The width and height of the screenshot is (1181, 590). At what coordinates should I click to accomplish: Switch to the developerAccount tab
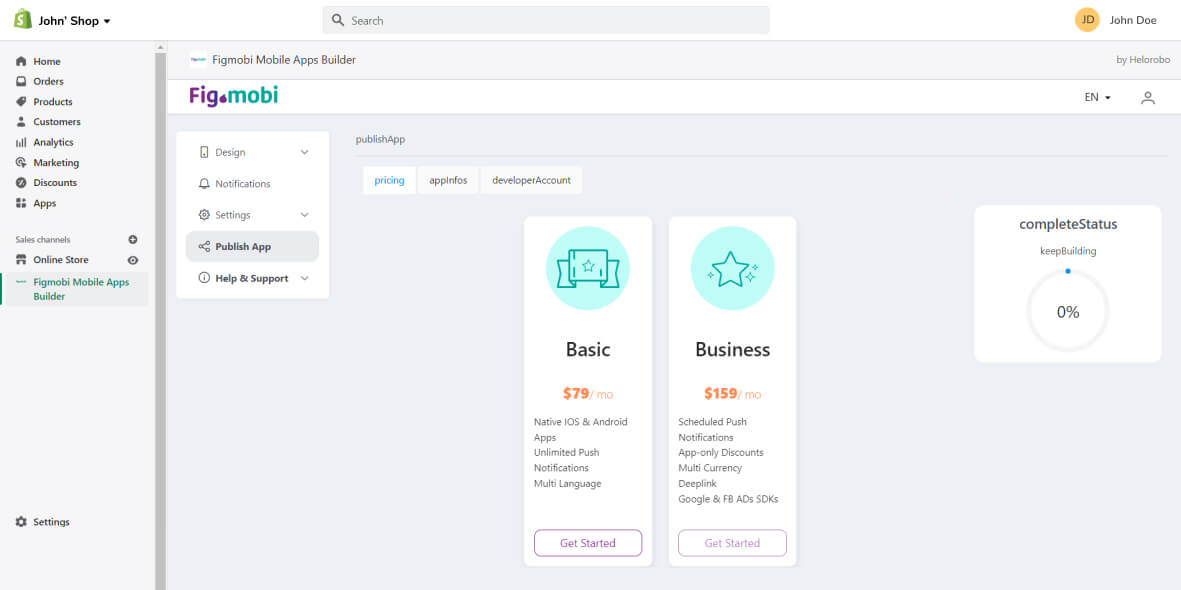point(531,180)
